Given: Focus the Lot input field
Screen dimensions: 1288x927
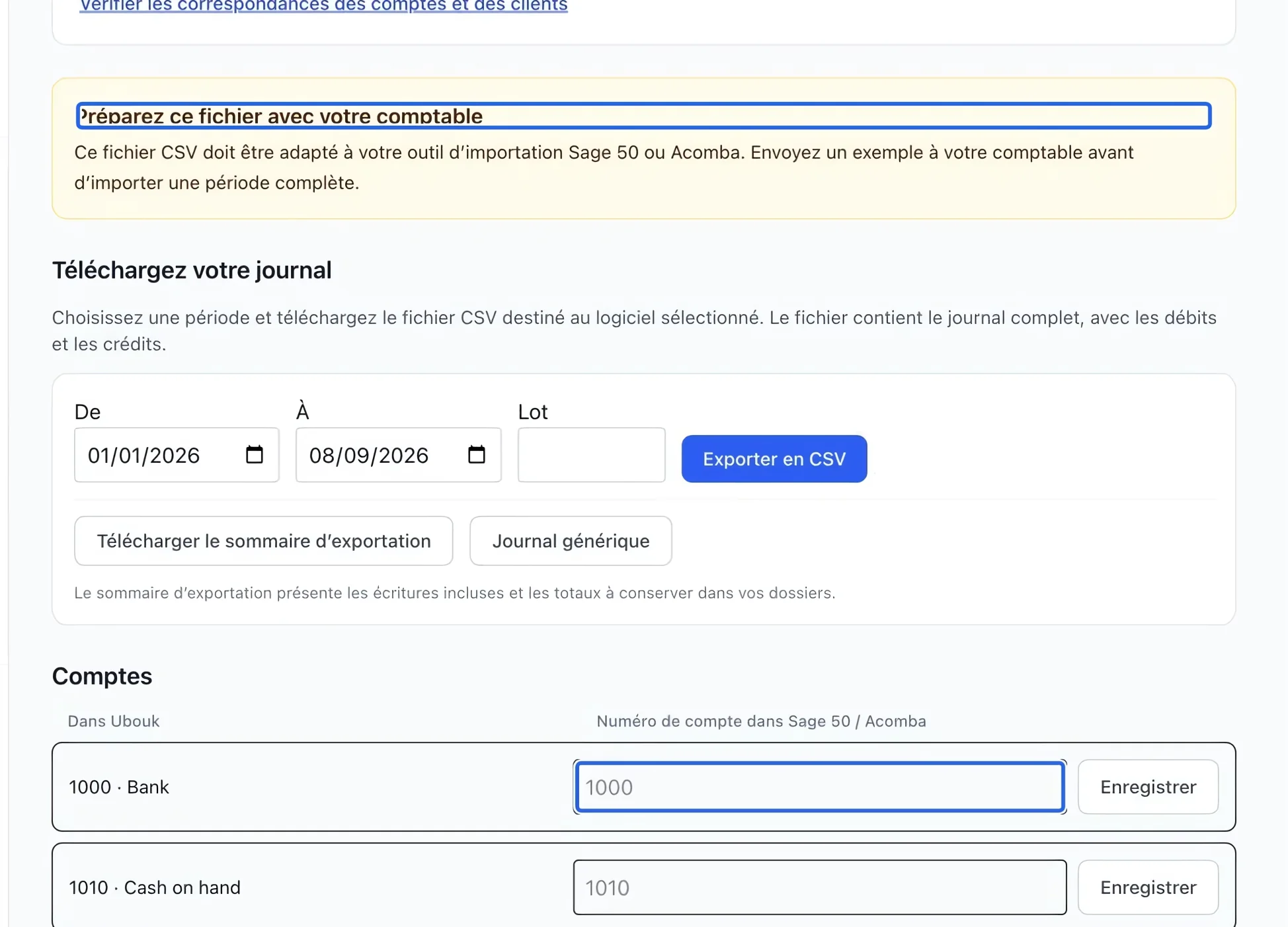Looking at the screenshot, I should [x=591, y=455].
